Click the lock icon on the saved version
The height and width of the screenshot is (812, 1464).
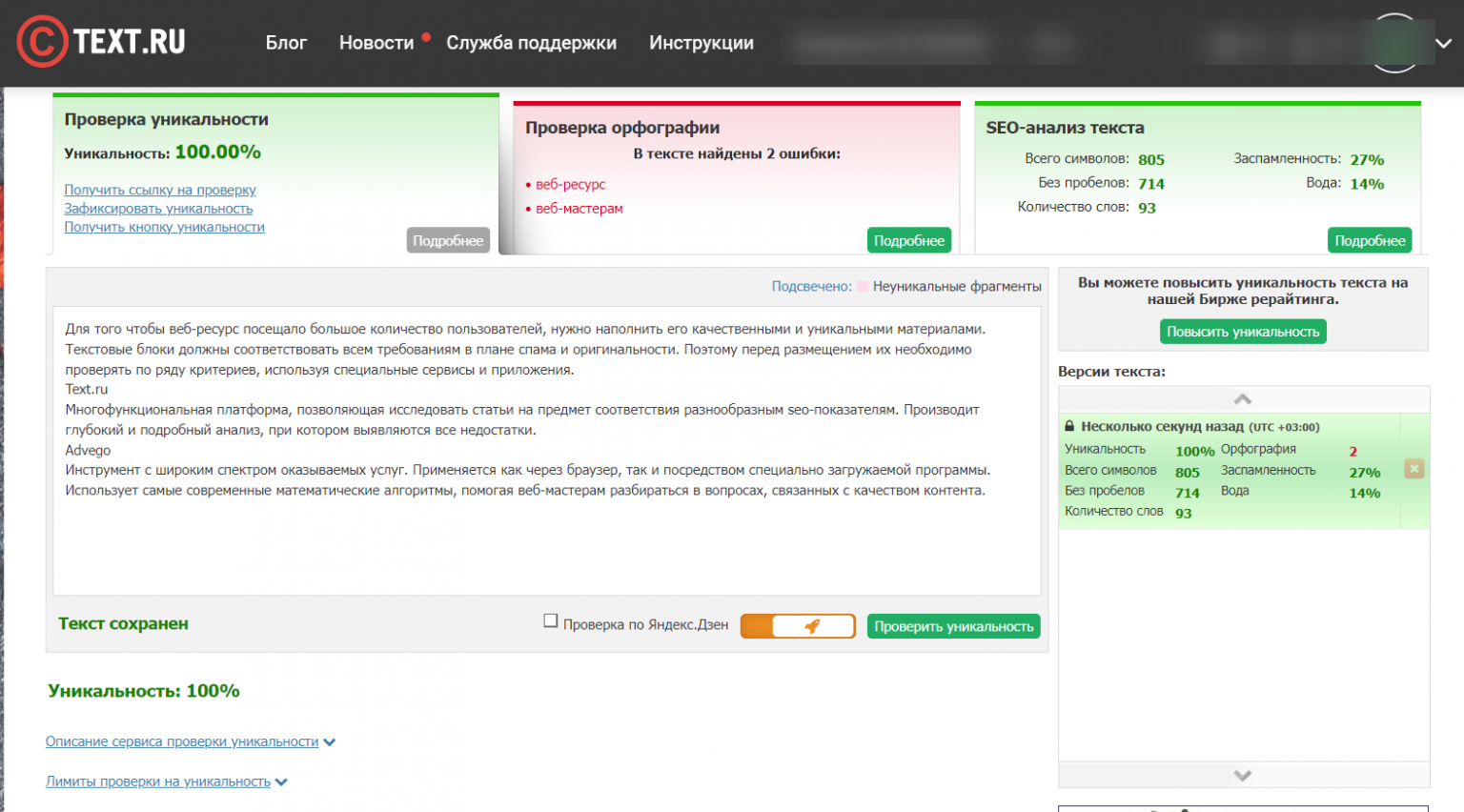[x=1070, y=427]
